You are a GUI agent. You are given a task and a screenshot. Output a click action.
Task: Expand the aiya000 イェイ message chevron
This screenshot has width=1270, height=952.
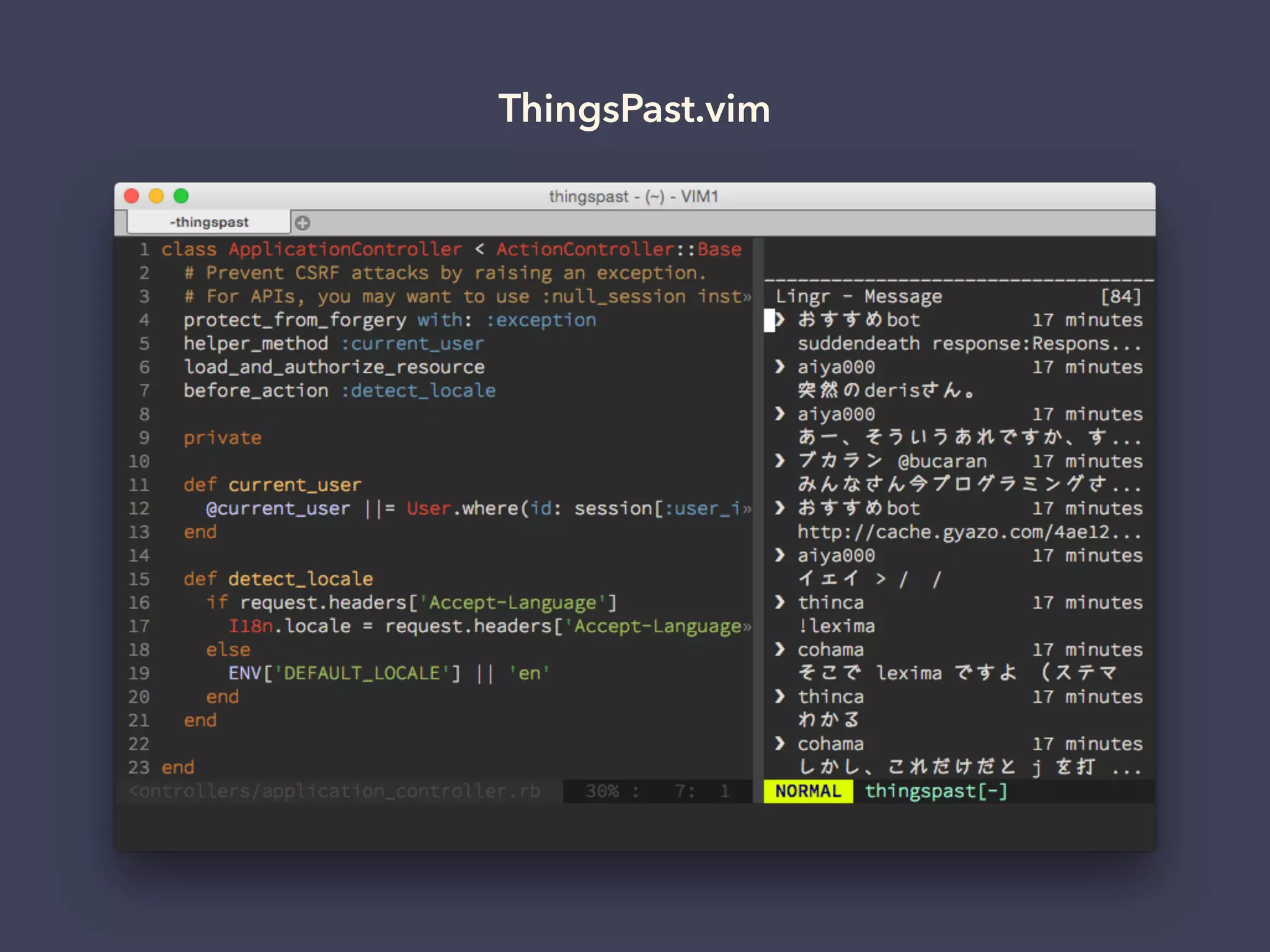(x=780, y=555)
